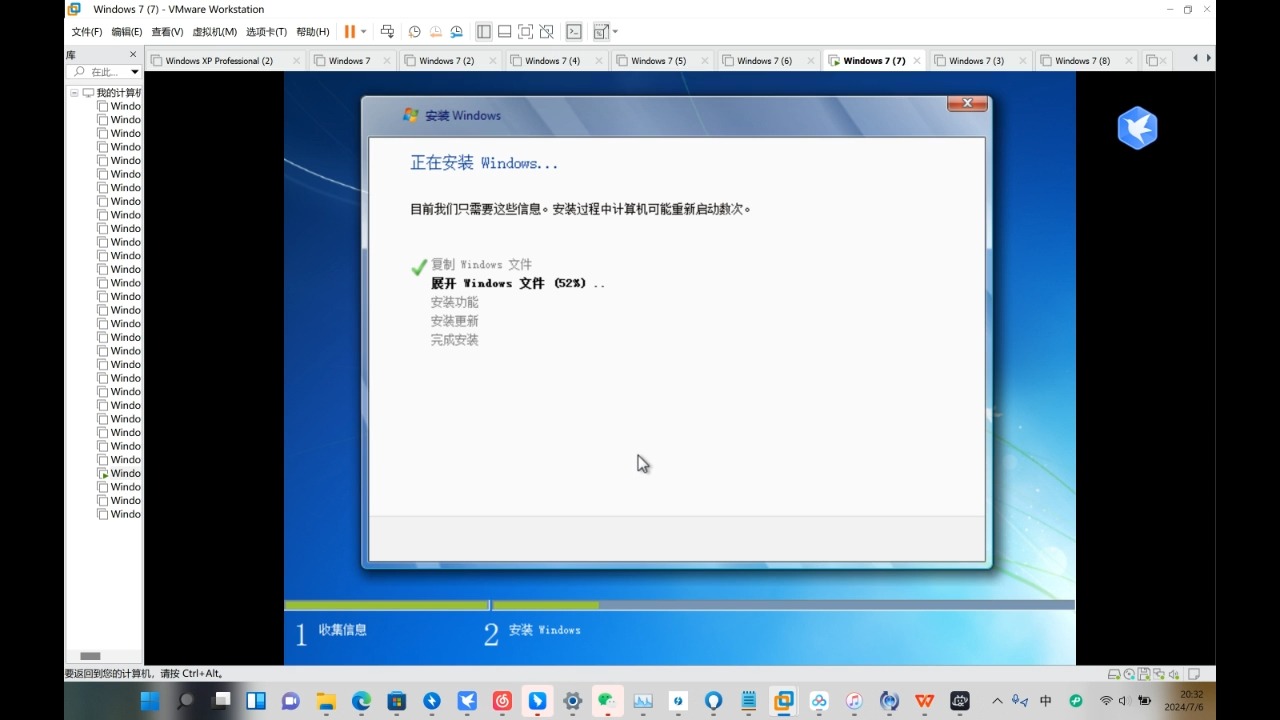Open File Explorer from the taskbar
This screenshot has width=1280, height=720.
point(326,701)
